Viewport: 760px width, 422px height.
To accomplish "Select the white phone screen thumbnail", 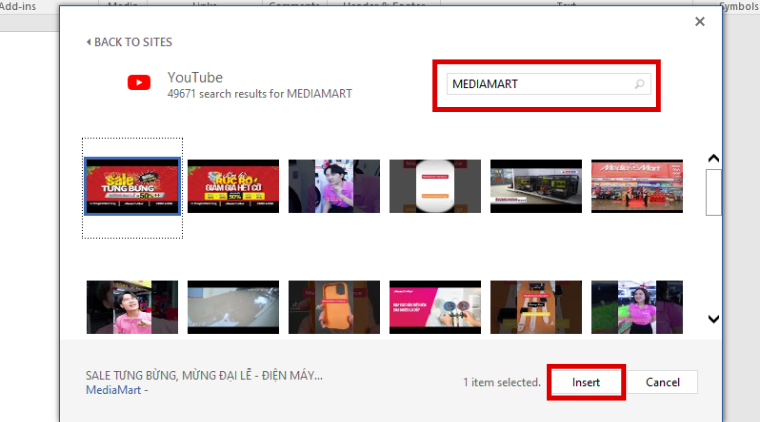I will pos(435,186).
